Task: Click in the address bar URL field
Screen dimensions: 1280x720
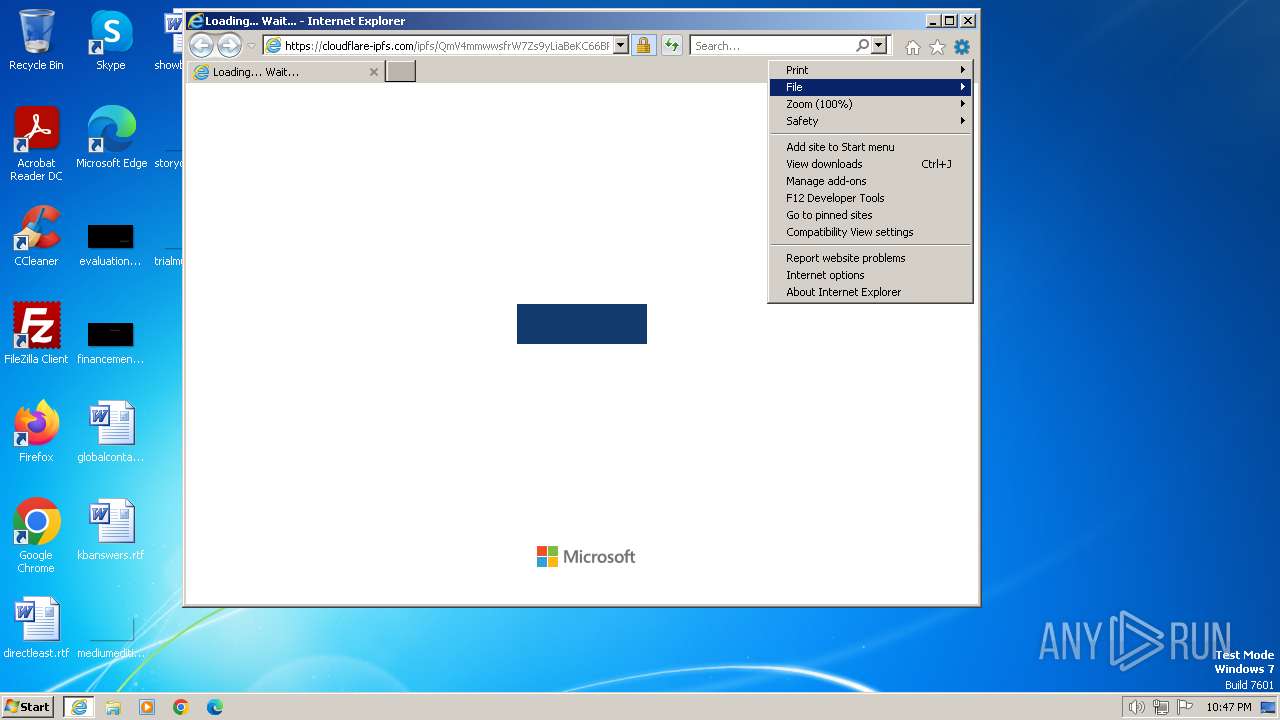Action: coord(446,45)
